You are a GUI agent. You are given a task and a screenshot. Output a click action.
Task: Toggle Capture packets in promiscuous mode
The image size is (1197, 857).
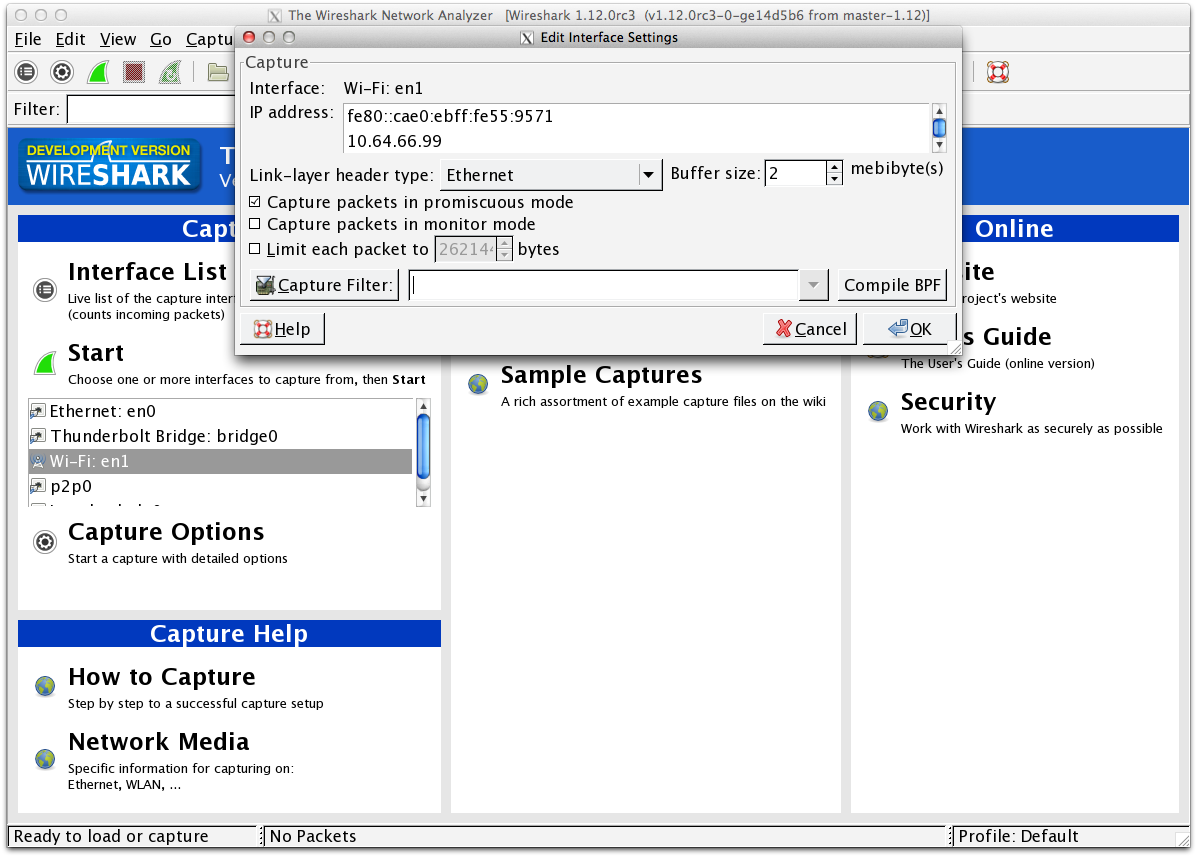[x=255, y=201]
